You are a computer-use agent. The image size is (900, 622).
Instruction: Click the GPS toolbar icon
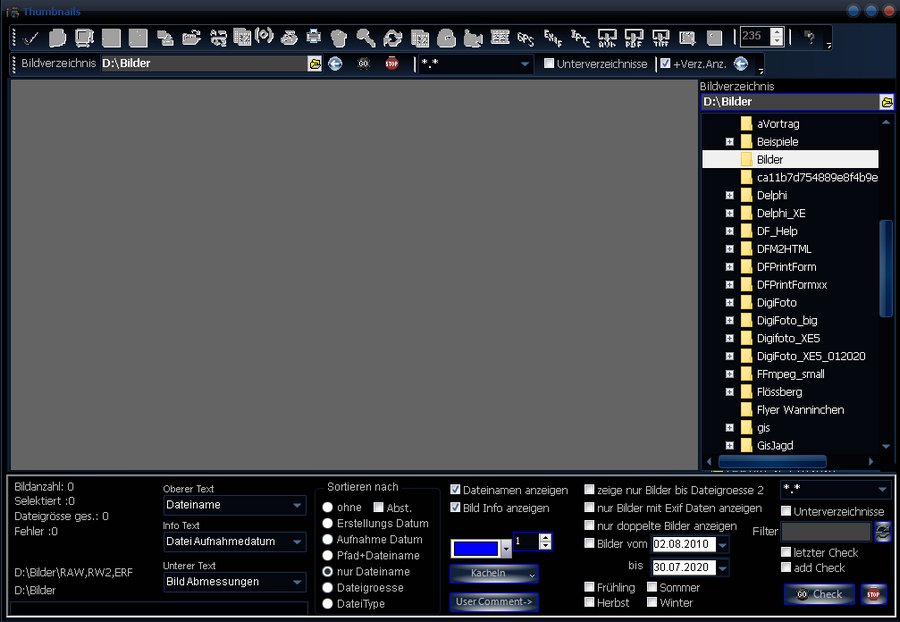coord(526,38)
